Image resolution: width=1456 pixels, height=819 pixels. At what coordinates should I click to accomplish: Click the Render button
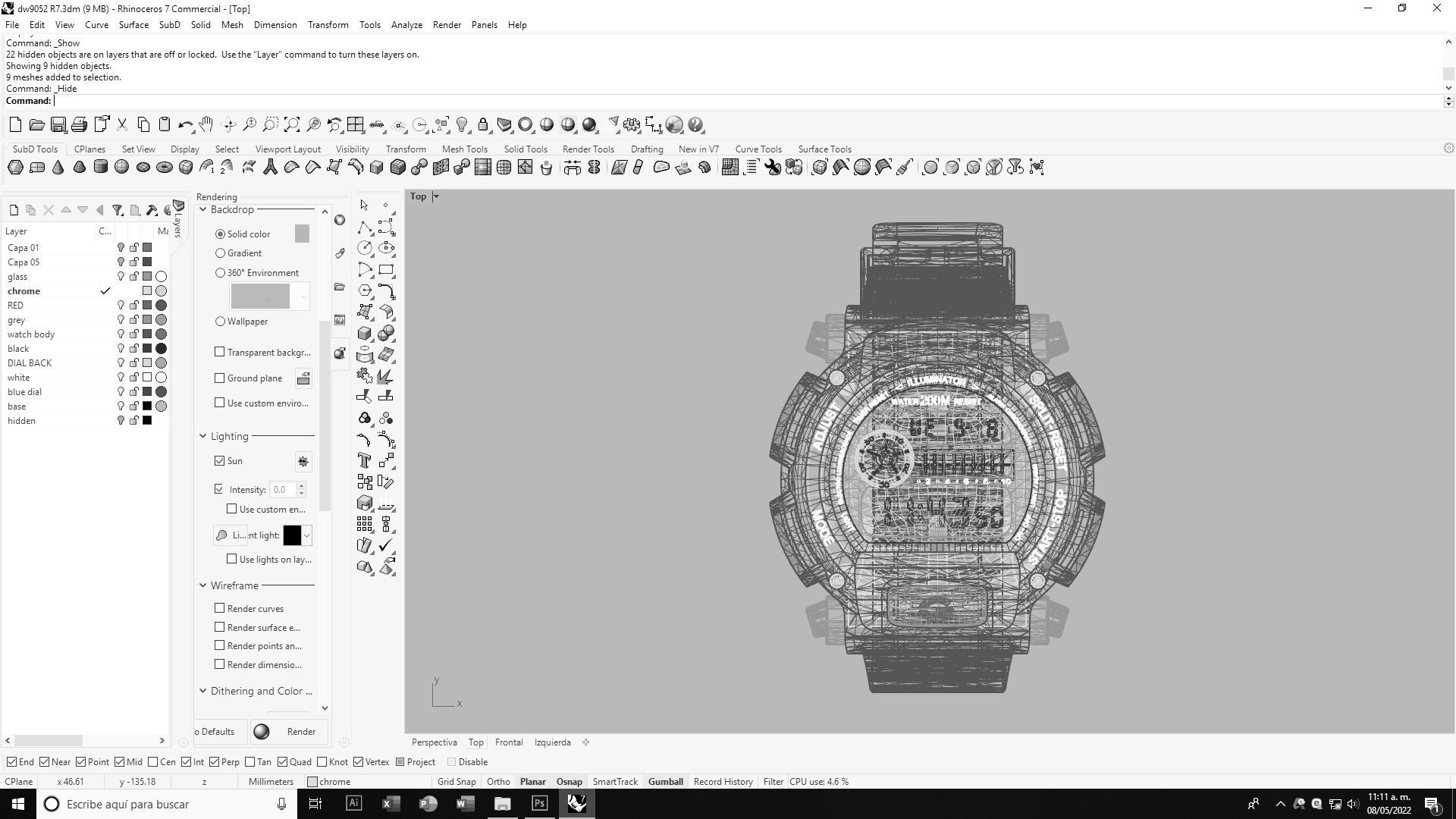pyautogui.click(x=290, y=732)
